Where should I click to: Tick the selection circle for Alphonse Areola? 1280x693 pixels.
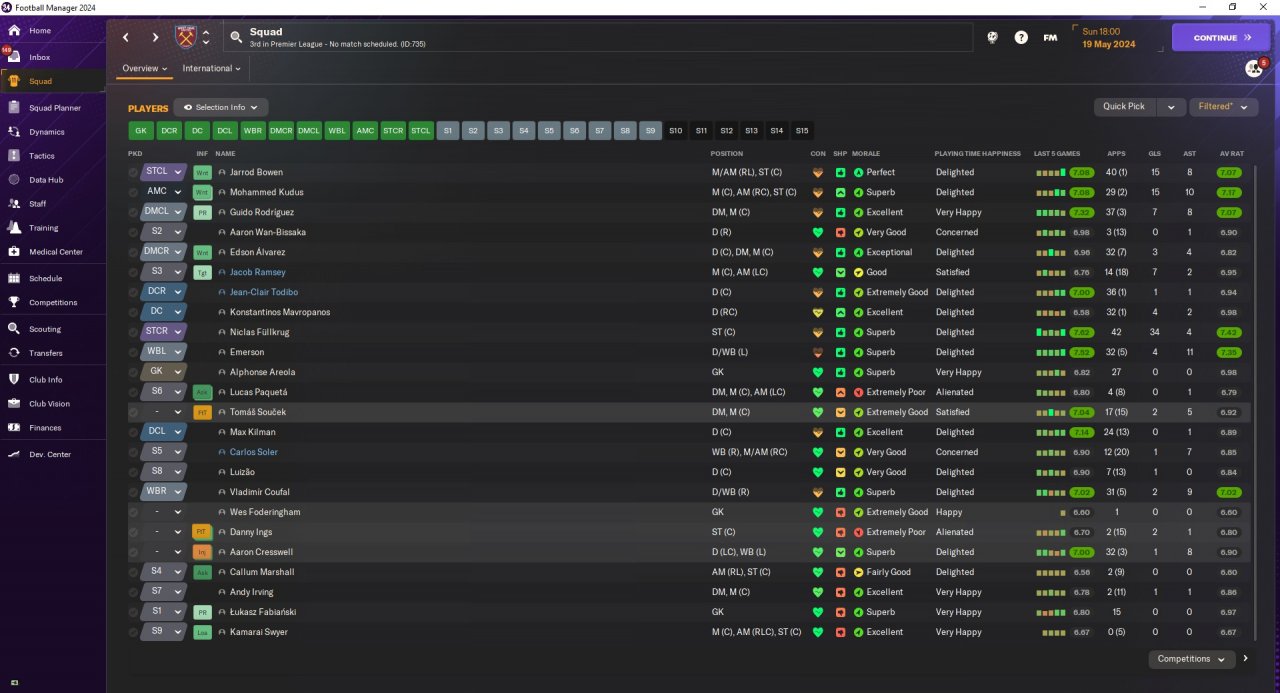[134, 372]
